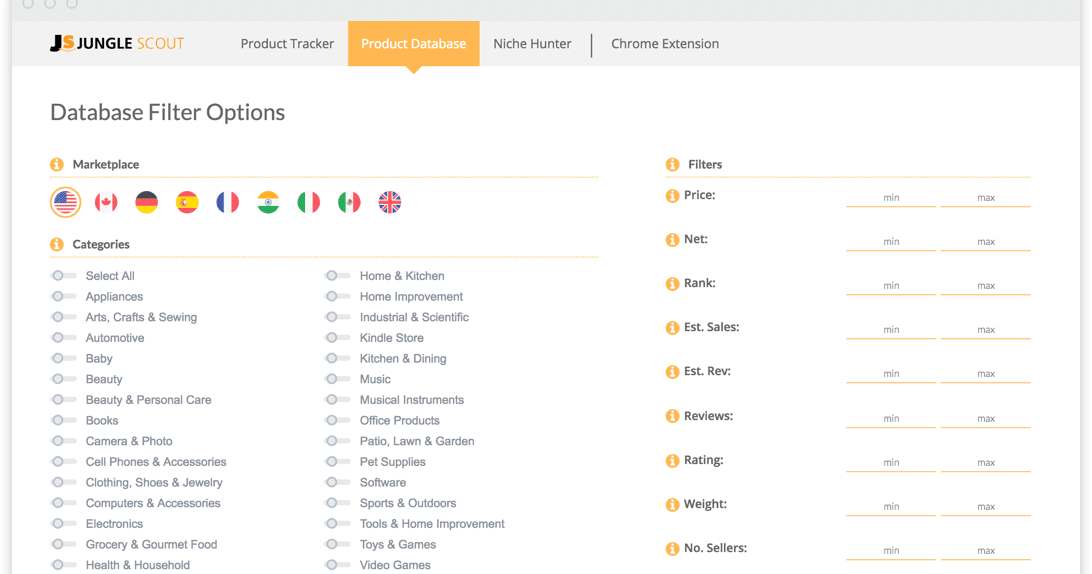The width and height of the screenshot is (1092, 574).
Task: Click the Rank max input field
Action: tap(985, 286)
